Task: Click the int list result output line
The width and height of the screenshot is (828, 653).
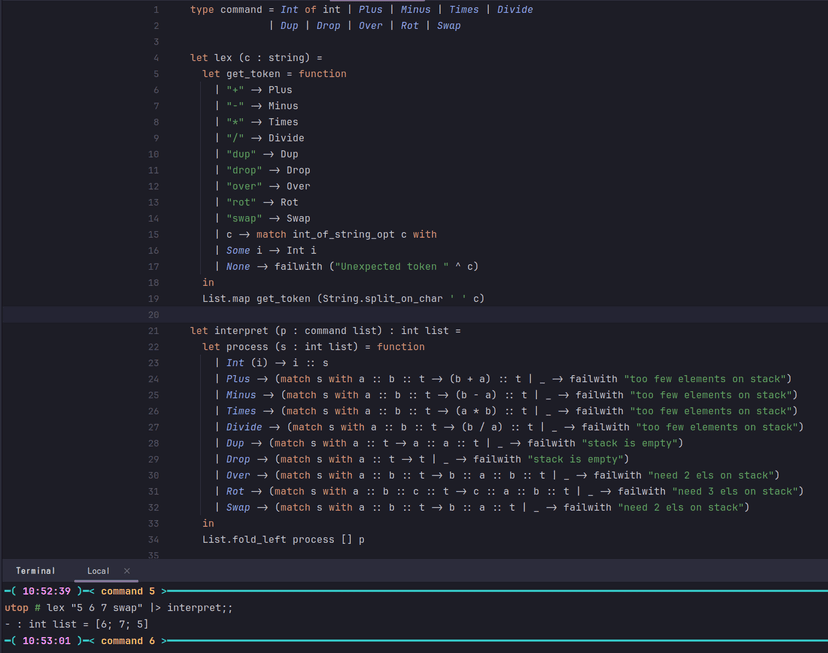Action: pyautogui.click(x=76, y=624)
